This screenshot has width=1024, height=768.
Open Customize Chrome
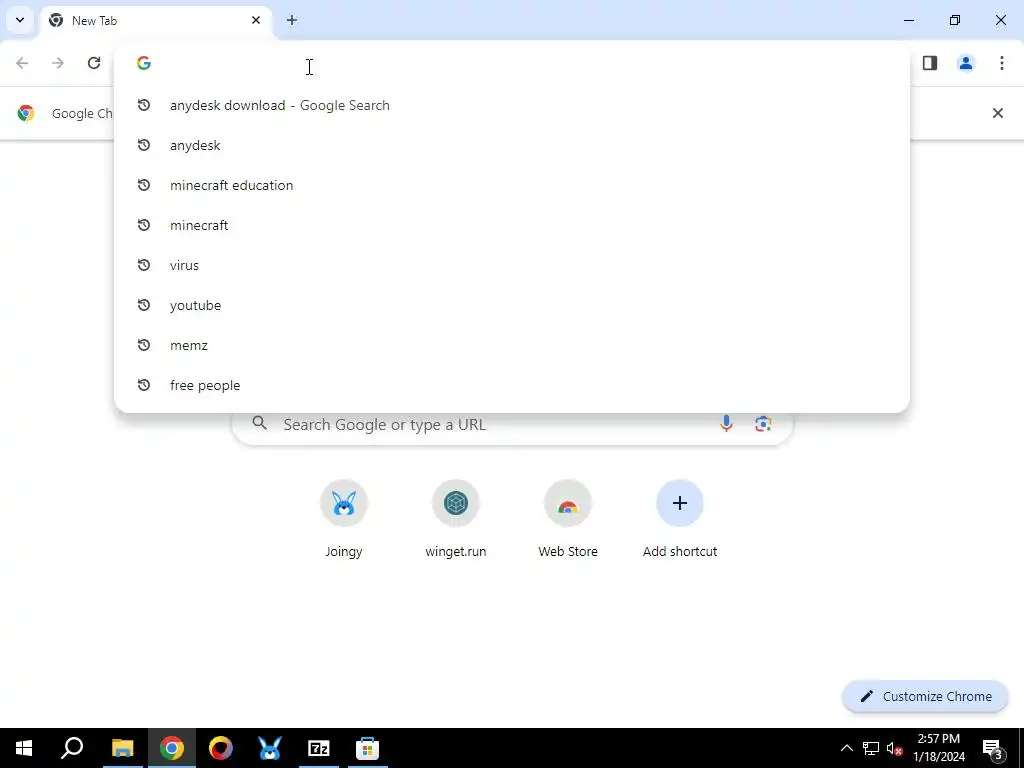[925, 696]
